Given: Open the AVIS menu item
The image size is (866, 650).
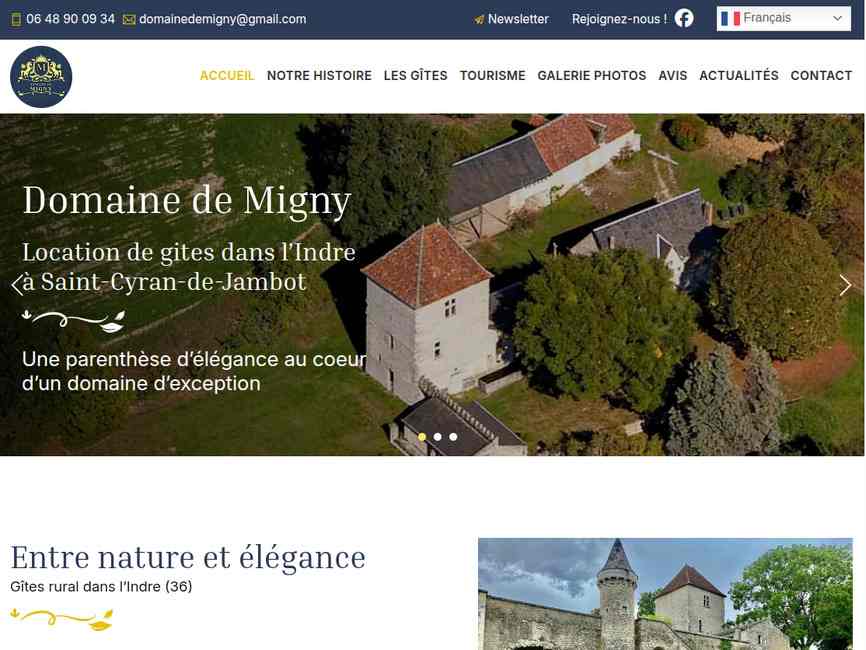Looking at the screenshot, I should point(673,76).
